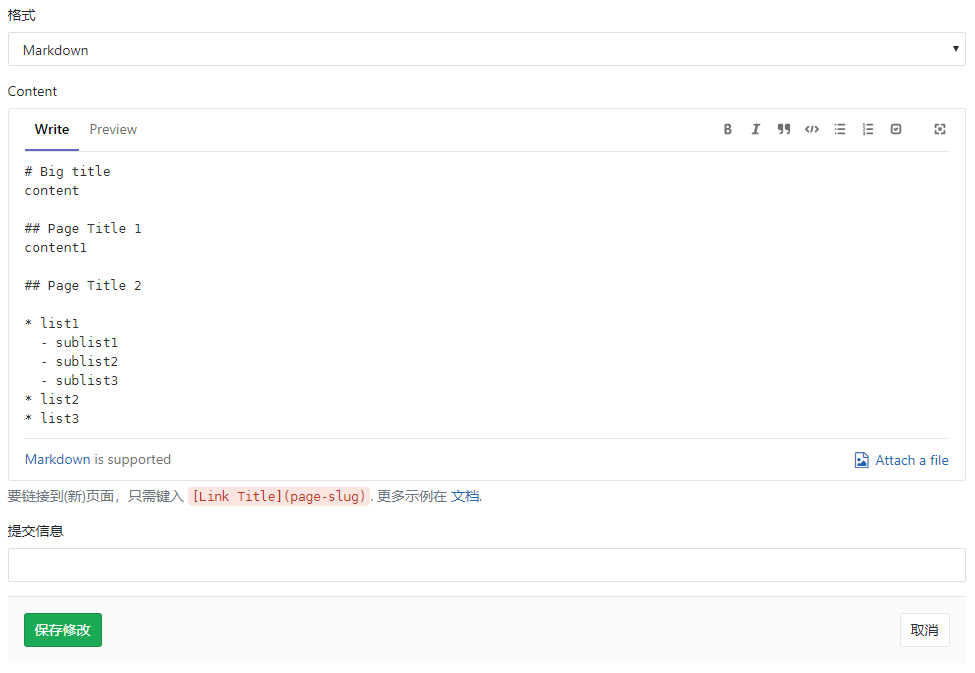Viewport: 975px width, 673px height.
Task: Click inside the 提交信息 input field
Action: pyautogui.click(x=487, y=565)
